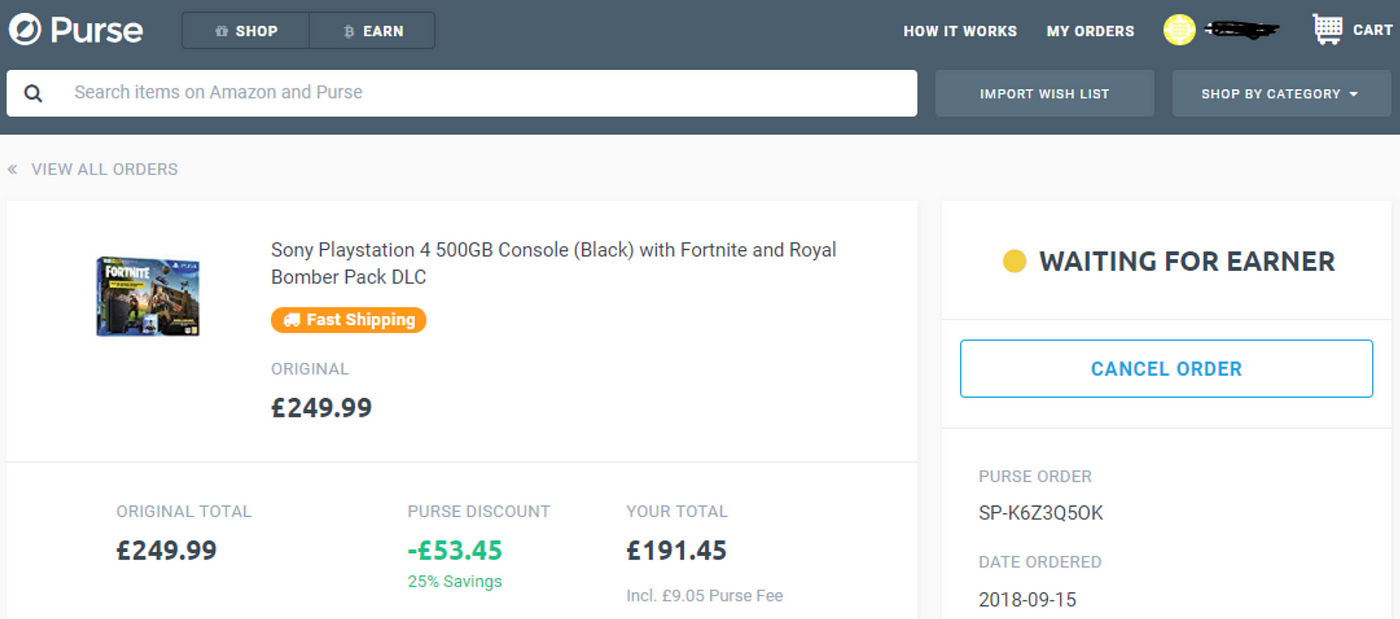This screenshot has height=619, width=1400.
Task: Click the Shop By Category caret arrow
Action: (1353, 94)
